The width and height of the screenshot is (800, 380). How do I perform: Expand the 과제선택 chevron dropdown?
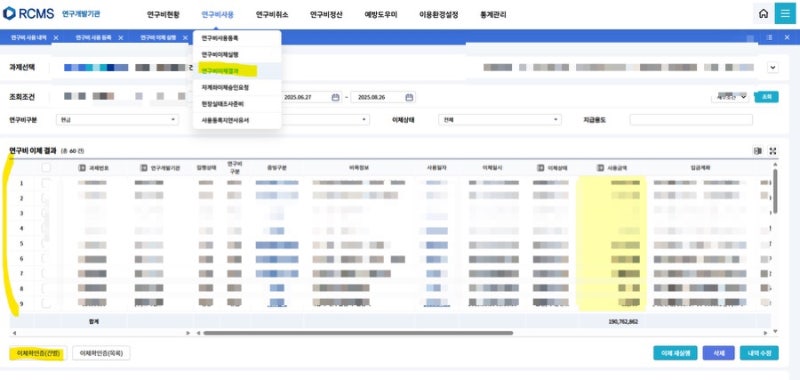pyautogui.click(x=772, y=67)
